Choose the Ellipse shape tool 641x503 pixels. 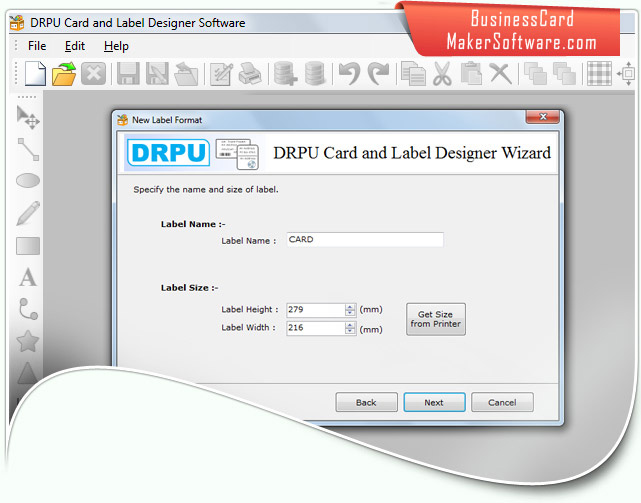(28, 180)
